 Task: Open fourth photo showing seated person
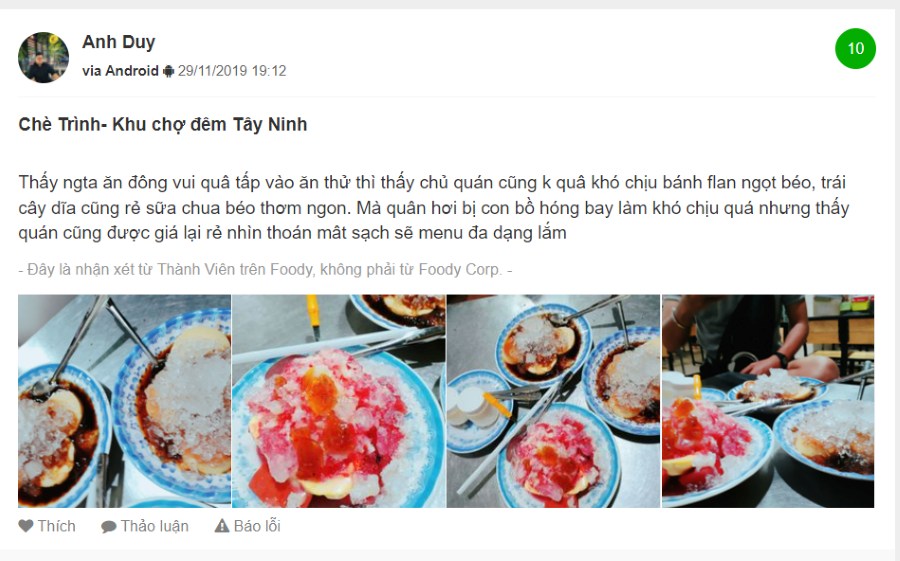(x=768, y=401)
